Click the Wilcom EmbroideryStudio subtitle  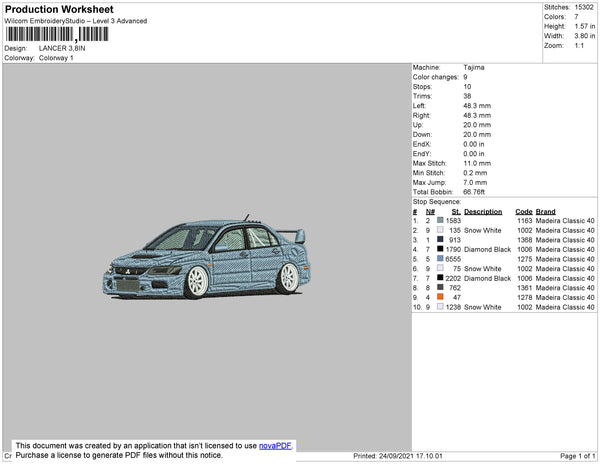(75, 21)
